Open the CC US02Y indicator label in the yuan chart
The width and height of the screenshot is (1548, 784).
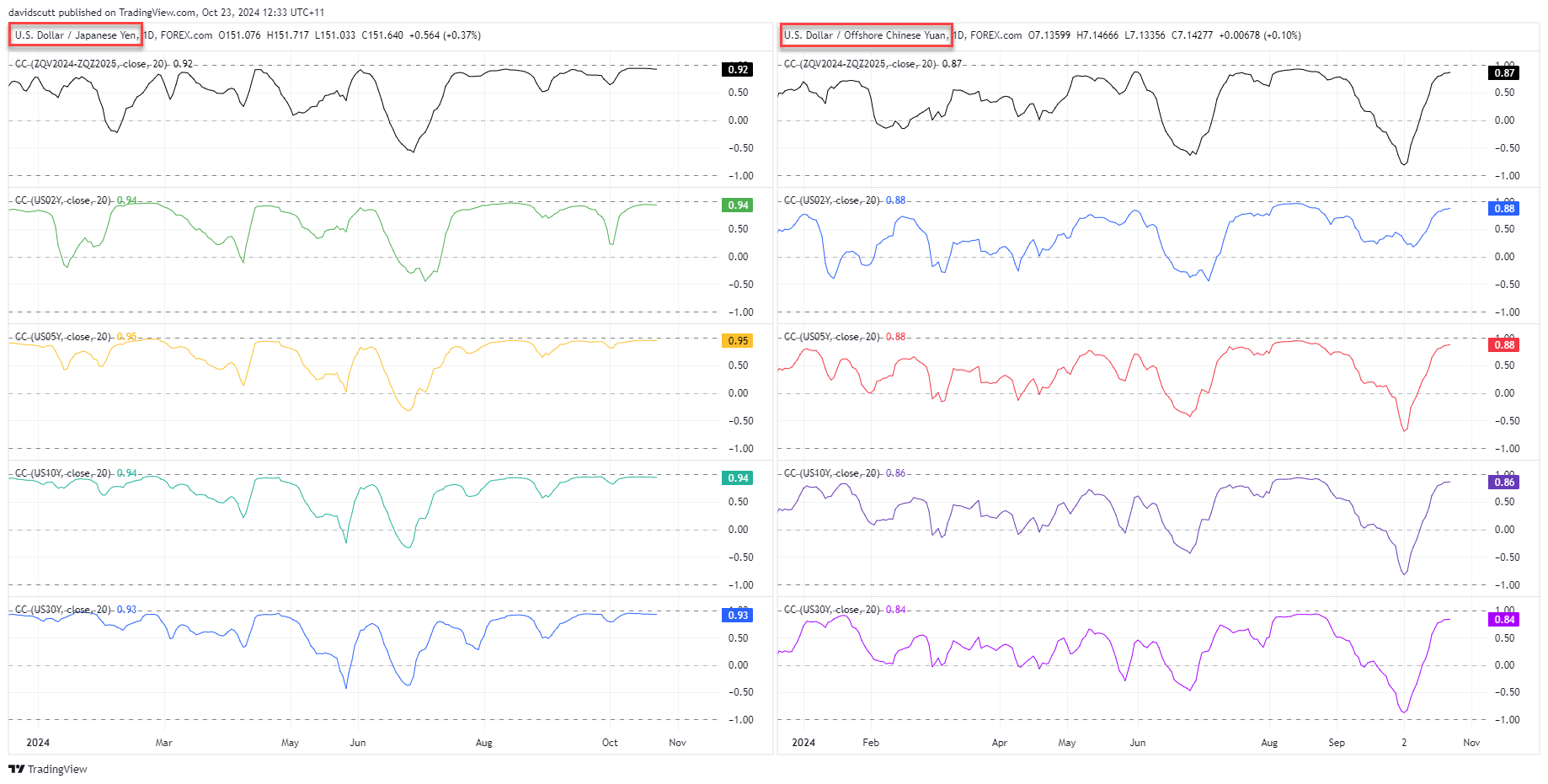tap(832, 200)
